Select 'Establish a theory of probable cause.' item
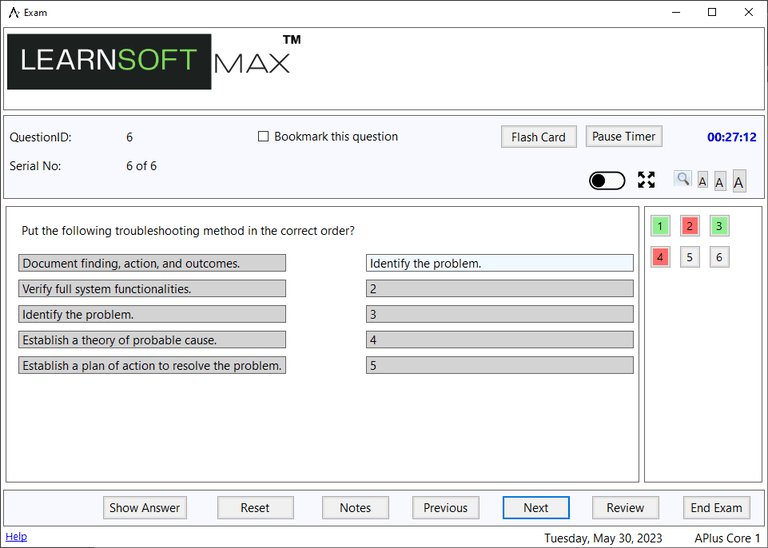Viewport: 768px width, 548px height. click(152, 339)
